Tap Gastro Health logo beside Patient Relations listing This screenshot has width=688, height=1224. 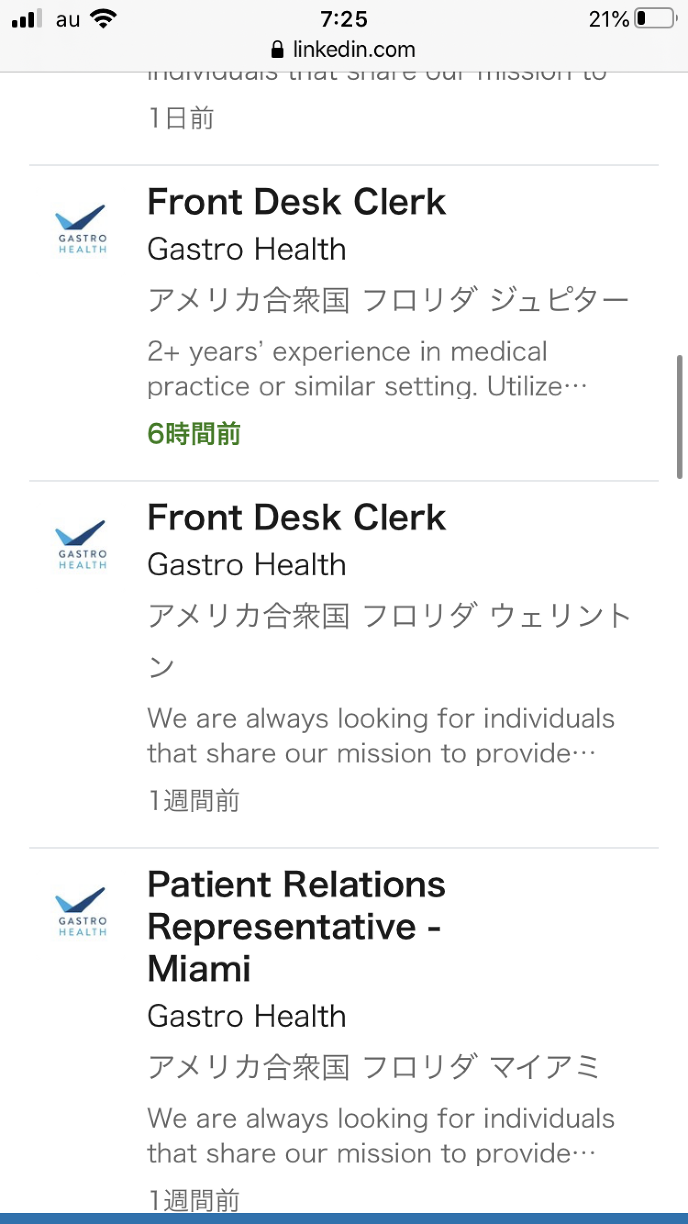pos(81,911)
